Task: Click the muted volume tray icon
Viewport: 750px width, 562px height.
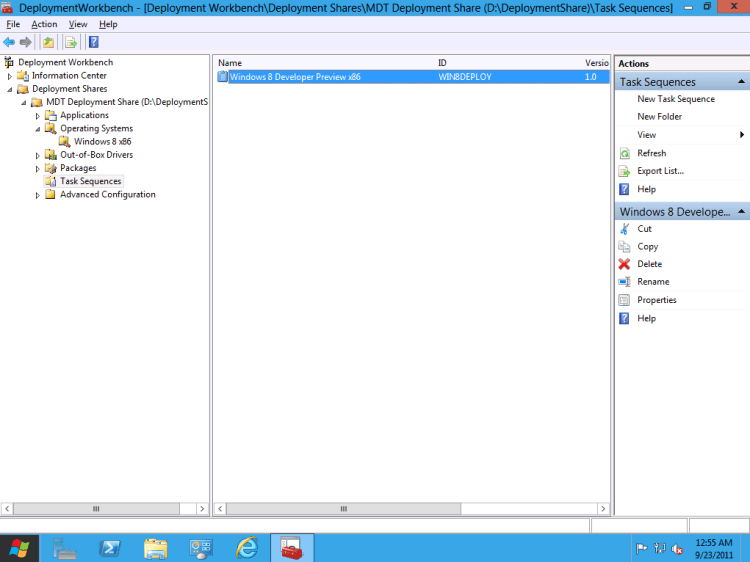Action: (677, 549)
